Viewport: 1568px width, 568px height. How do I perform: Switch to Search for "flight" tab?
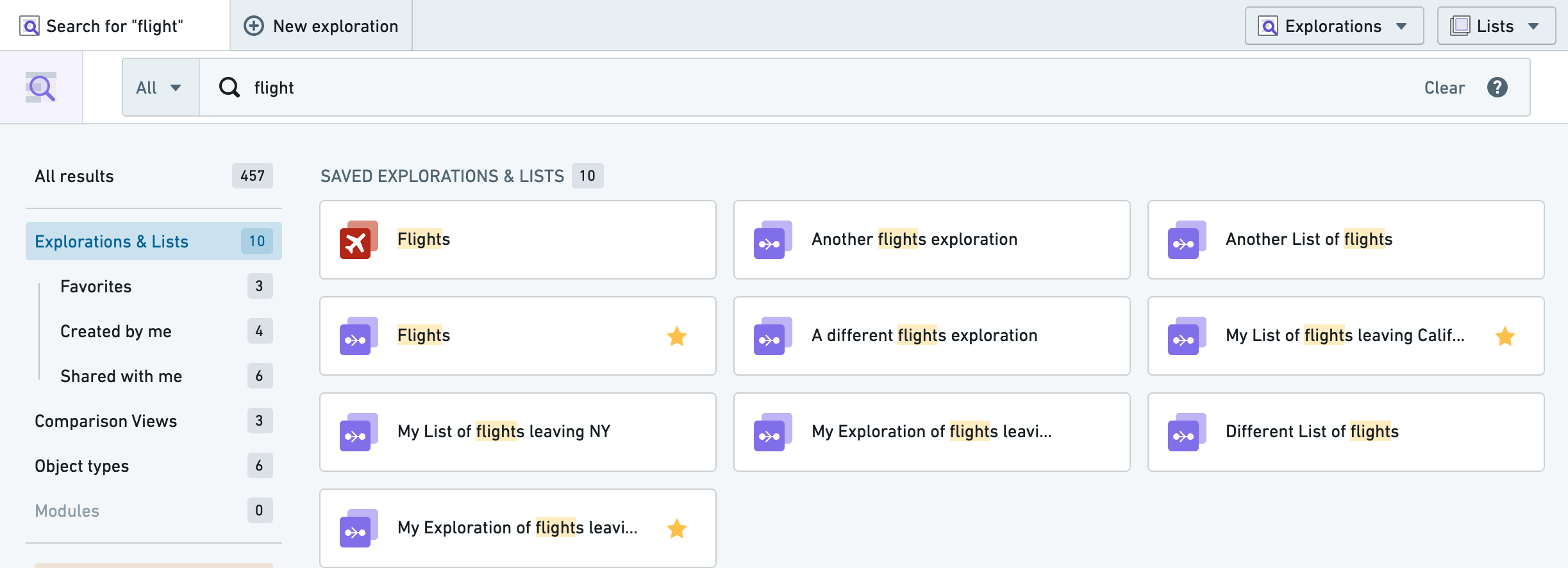point(115,26)
